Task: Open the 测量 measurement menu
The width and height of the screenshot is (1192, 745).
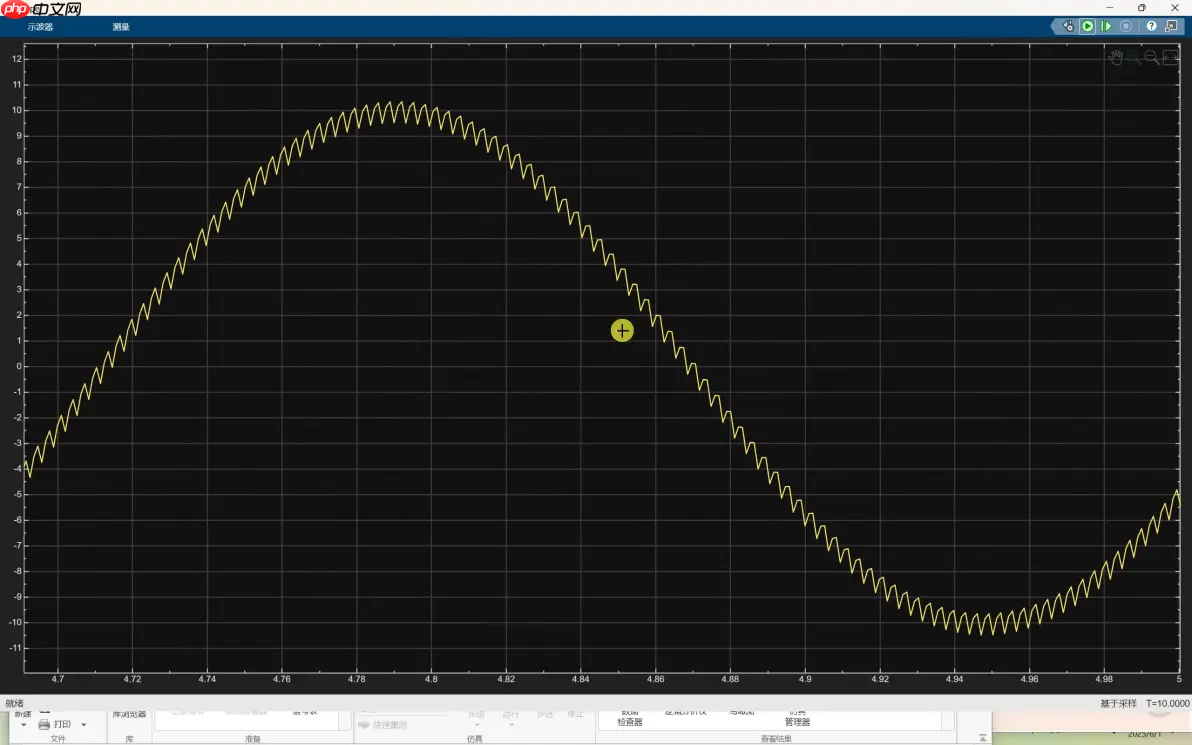Action: tap(120, 27)
